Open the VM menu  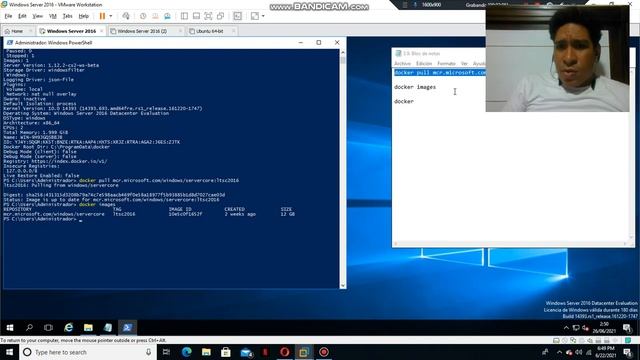(53, 16)
